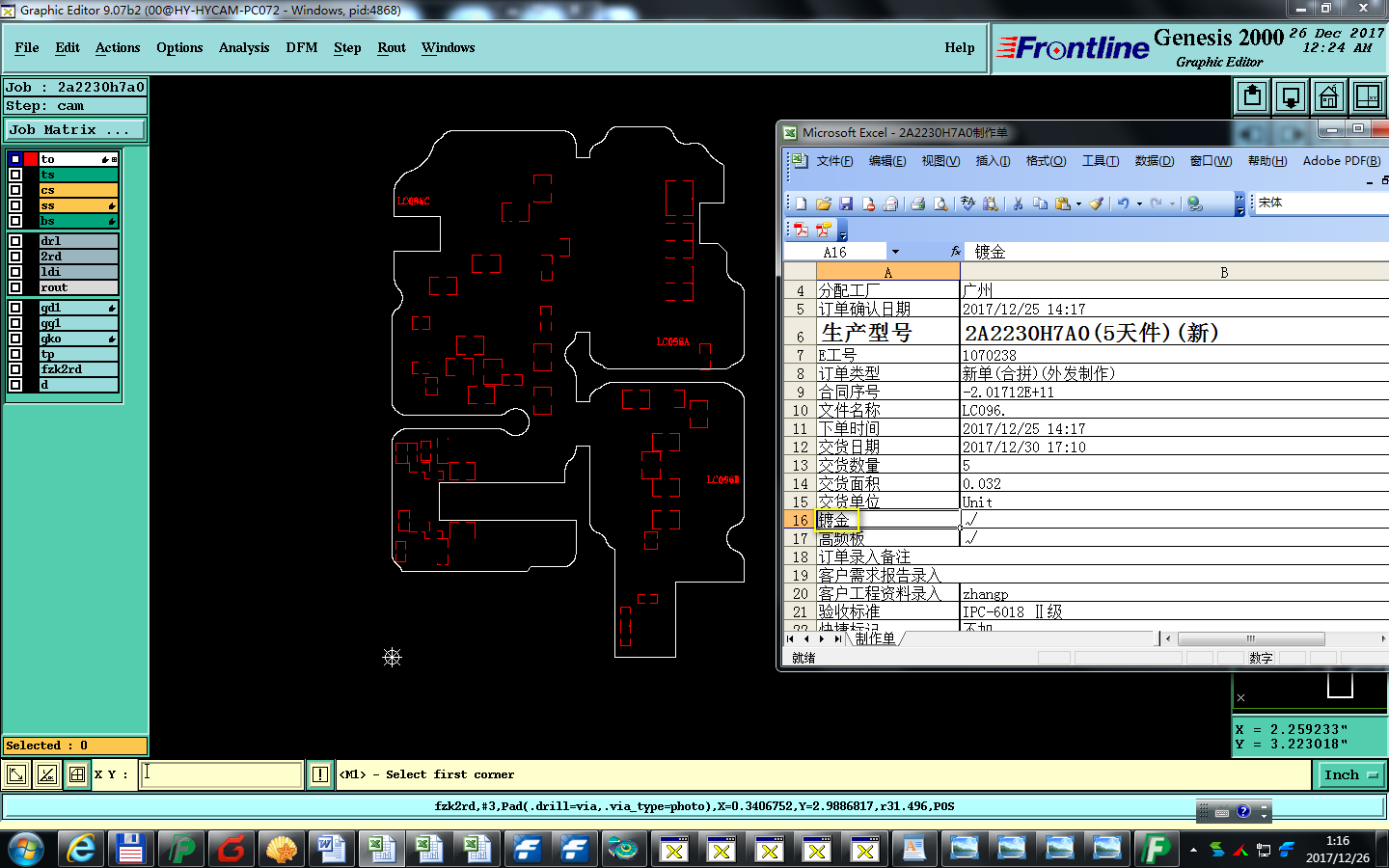Click the first Adobe PDF convert icon
Viewport: 1389px width, 868px height.
[x=801, y=230]
